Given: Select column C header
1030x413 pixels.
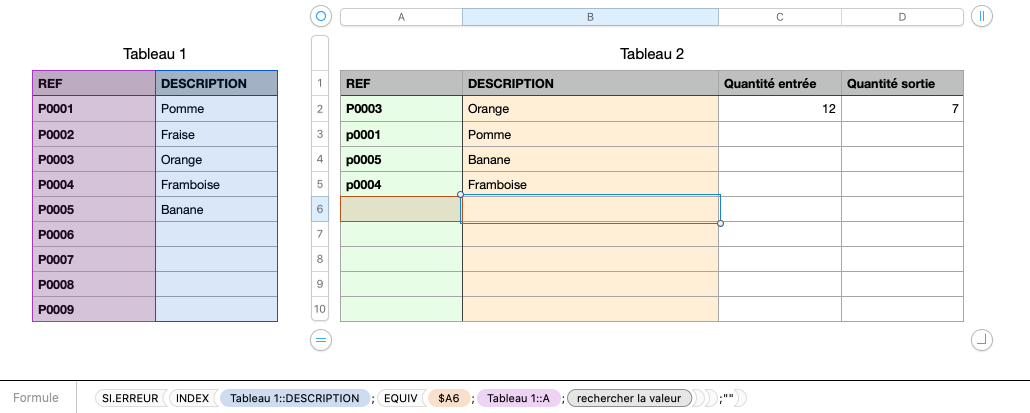Looking at the screenshot, I should (x=779, y=17).
